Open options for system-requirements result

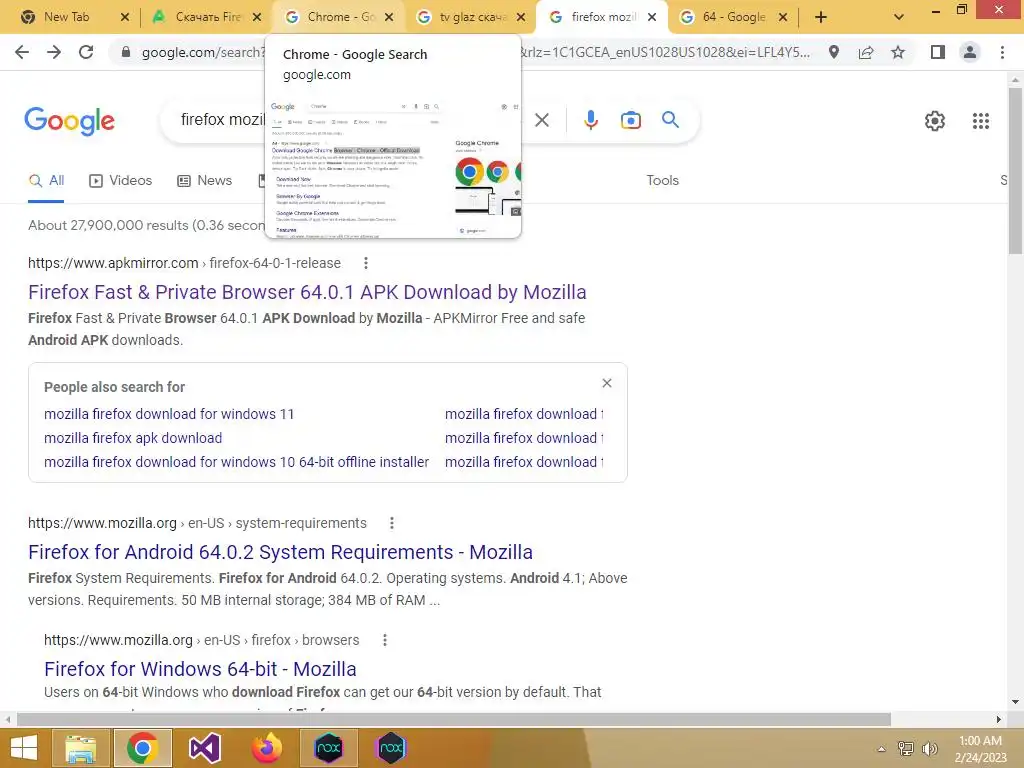click(x=392, y=523)
